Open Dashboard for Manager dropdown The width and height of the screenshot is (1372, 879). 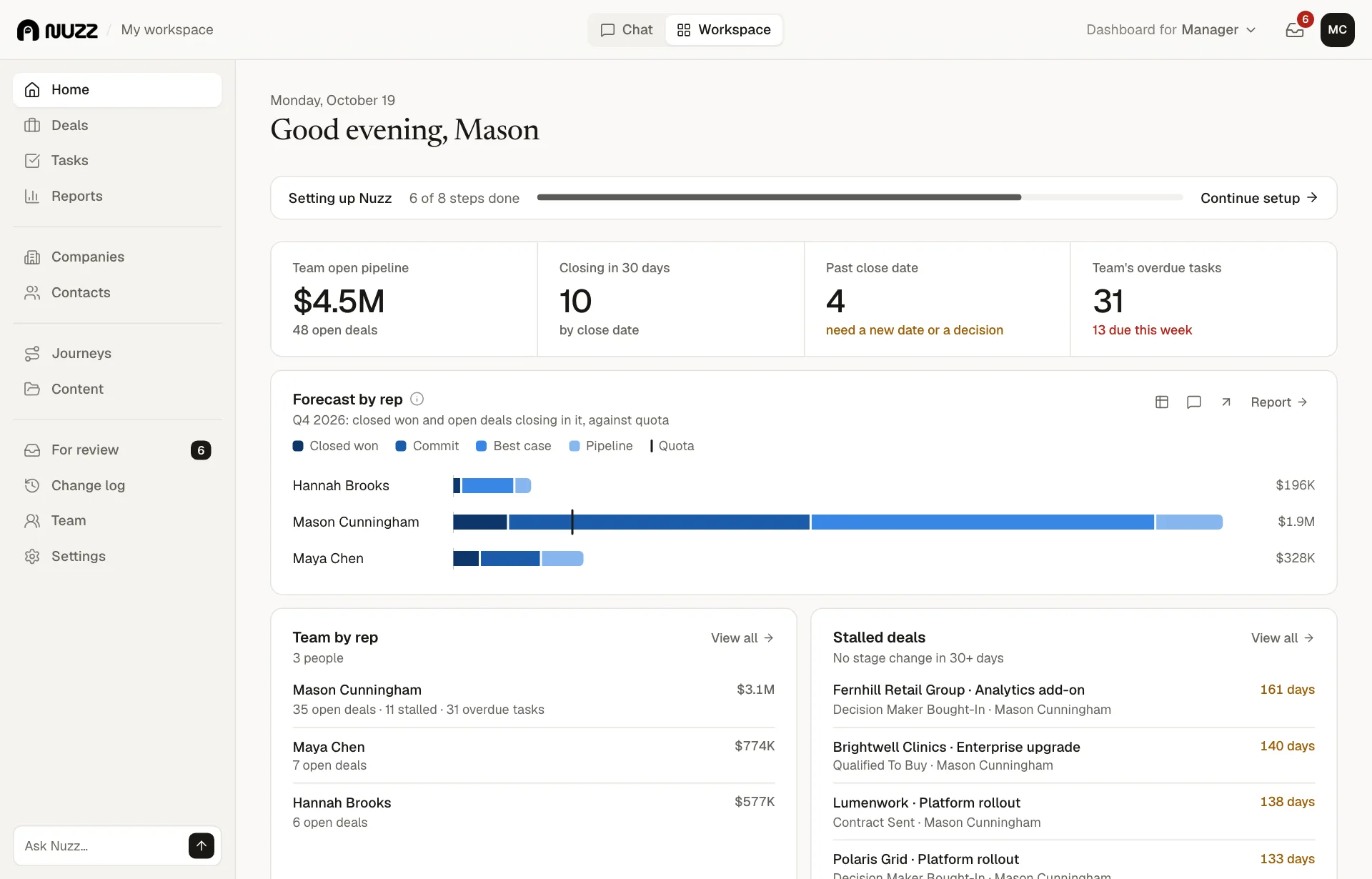tap(1170, 30)
